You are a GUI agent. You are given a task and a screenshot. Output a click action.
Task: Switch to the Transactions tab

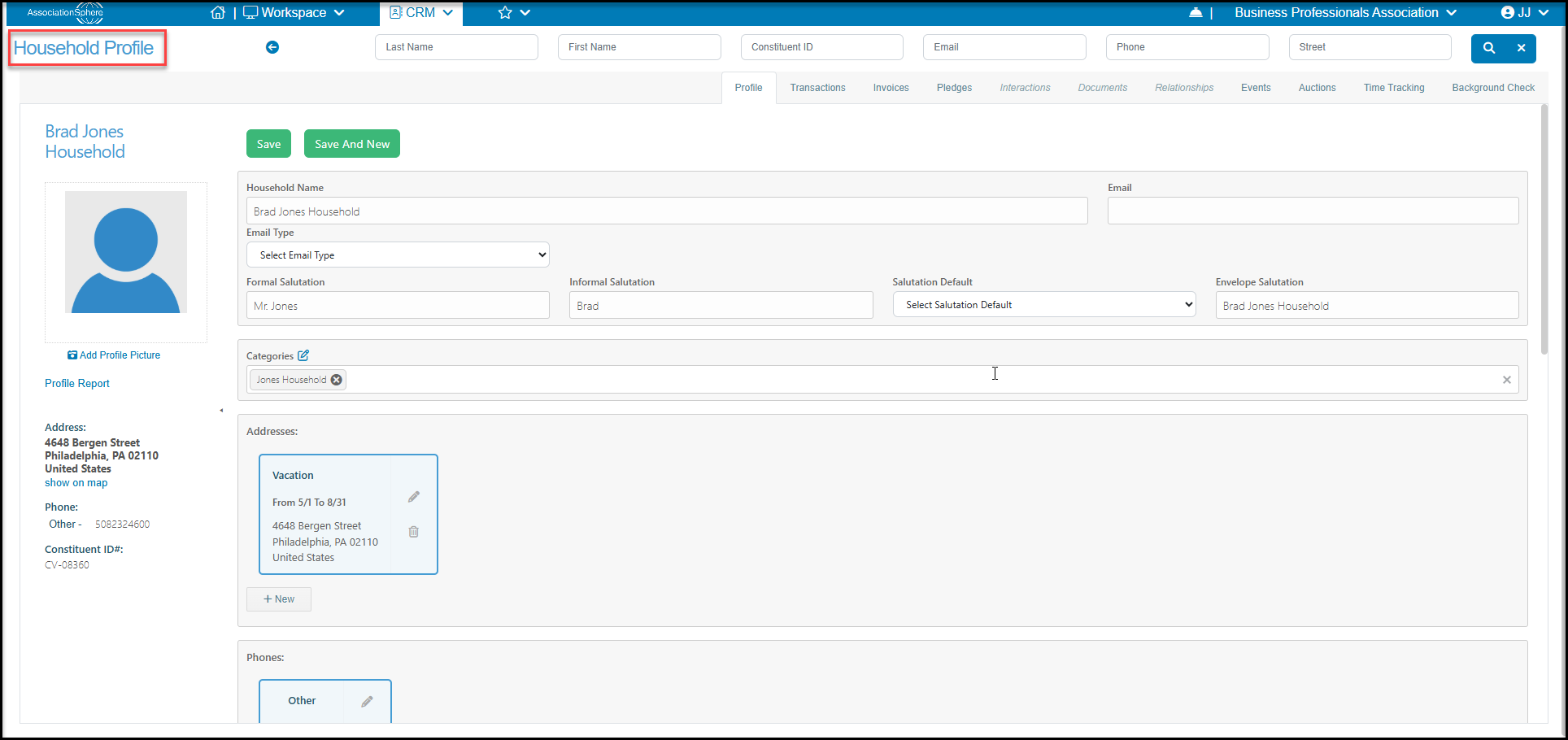(x=817, y=88)
